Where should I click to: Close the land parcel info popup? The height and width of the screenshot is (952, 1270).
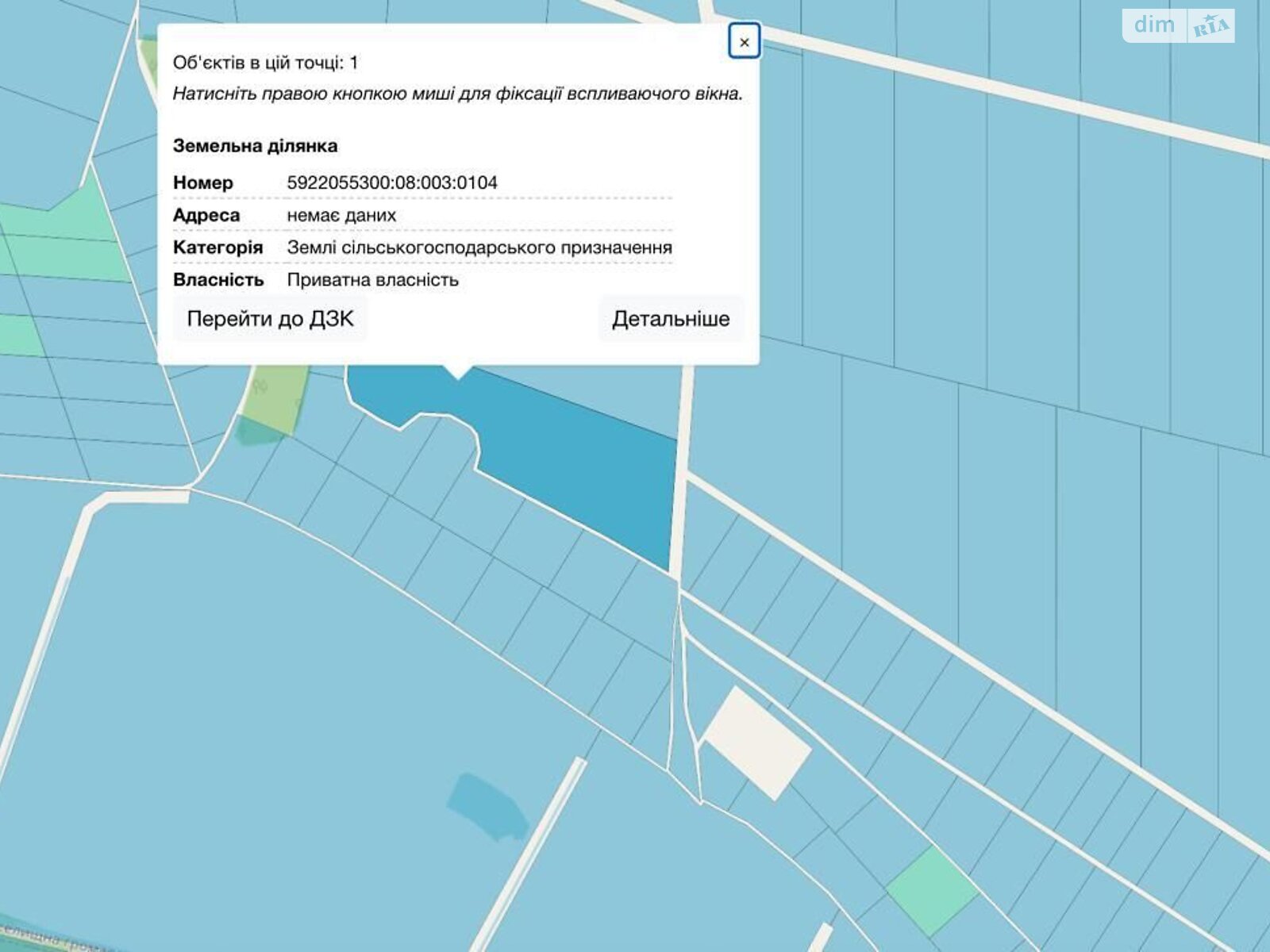tap(744, 42)
